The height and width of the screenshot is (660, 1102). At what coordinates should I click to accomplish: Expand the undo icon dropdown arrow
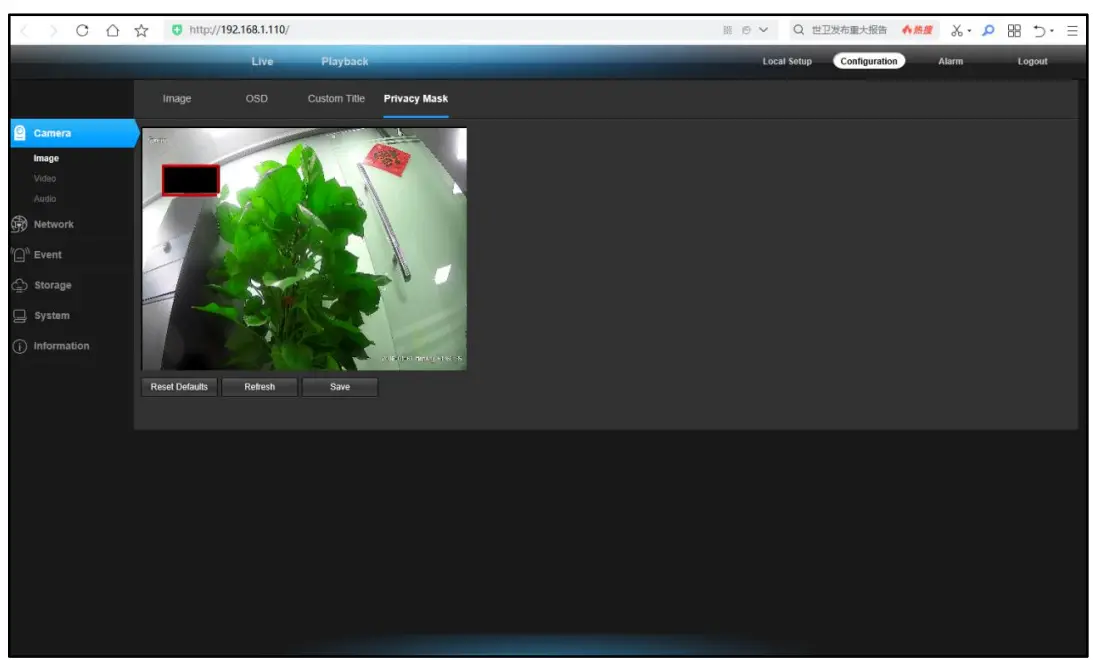tap(1051, 31)
